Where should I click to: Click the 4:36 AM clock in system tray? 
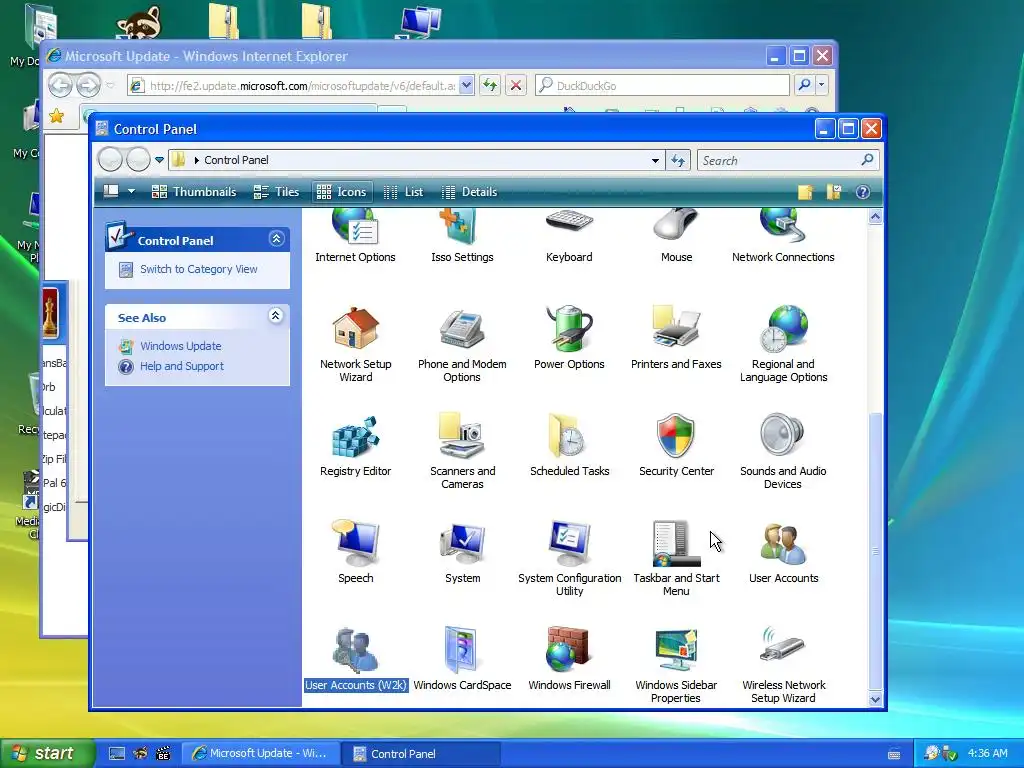tap(987, 754)
